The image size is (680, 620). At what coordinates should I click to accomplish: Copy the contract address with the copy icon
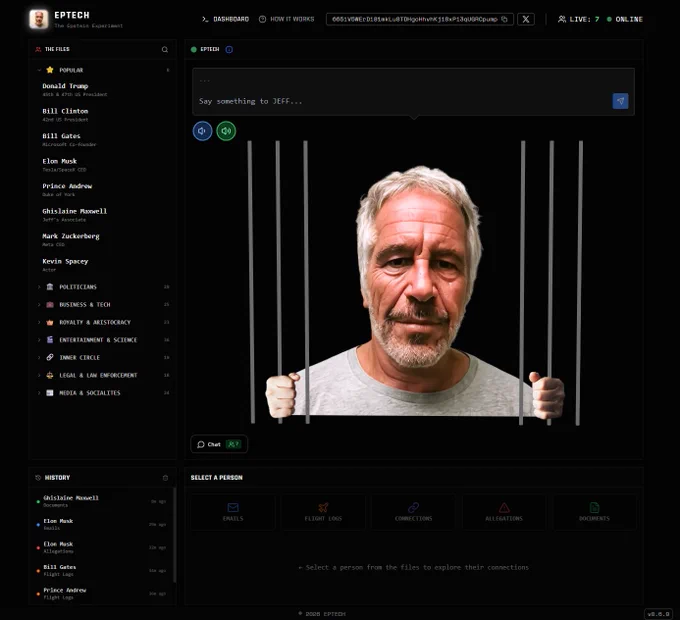point(504,19)
